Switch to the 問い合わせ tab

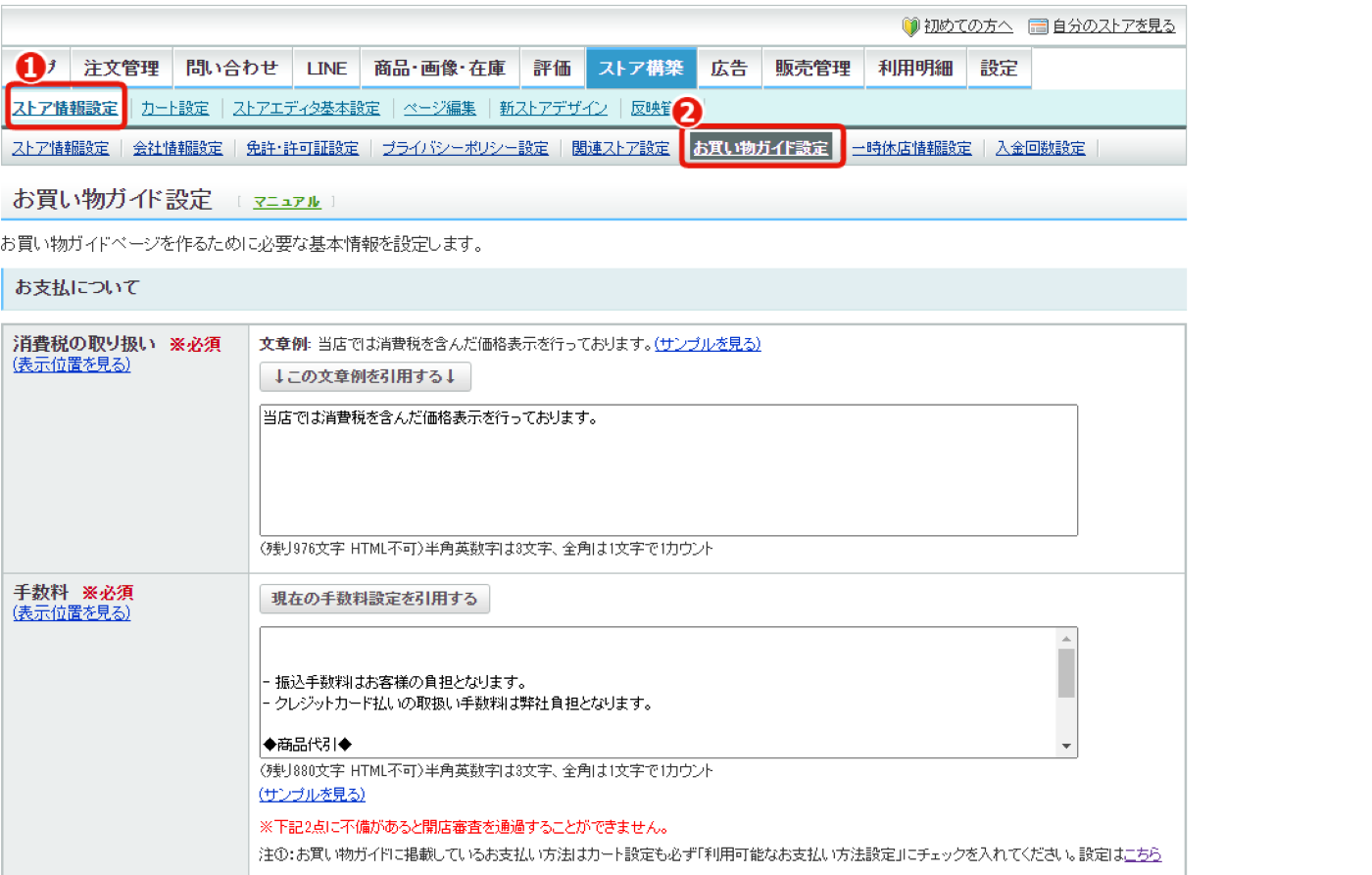coord(232,69)
